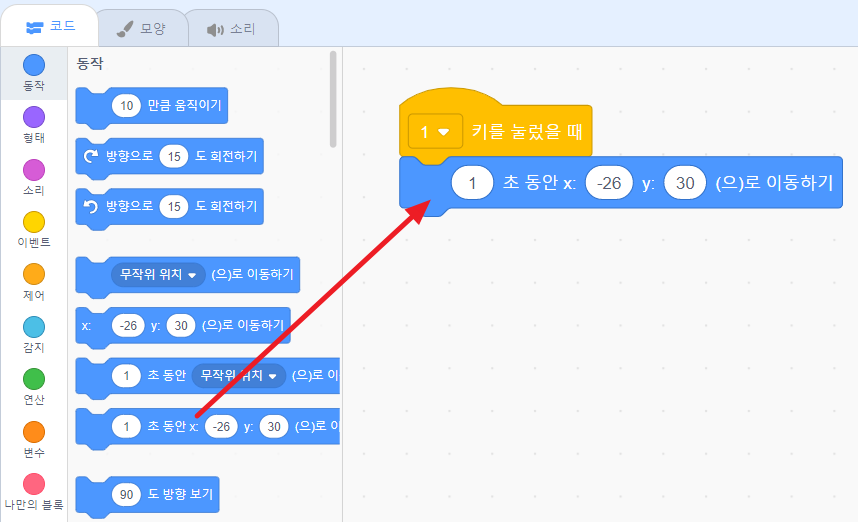Select the 나만의 블록 category circle
Image resolution: width=858 pixels, height=522 pixels.
(x=34, y=484)
